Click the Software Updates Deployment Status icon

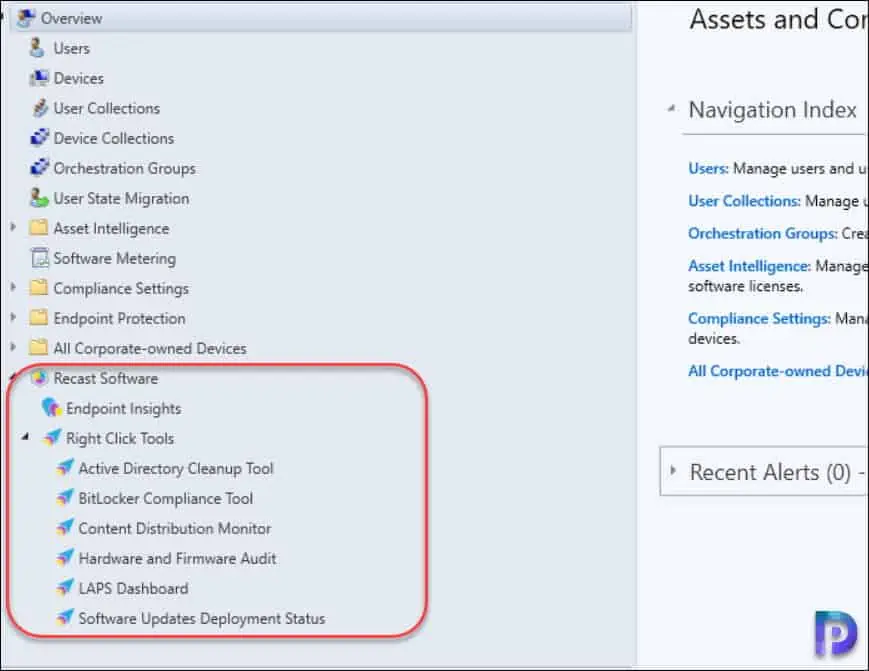pyautogui.click(x=65, y=617)
